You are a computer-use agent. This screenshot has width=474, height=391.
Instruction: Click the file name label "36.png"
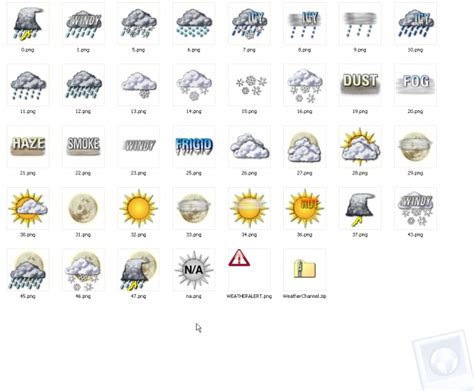click(305, 235)
